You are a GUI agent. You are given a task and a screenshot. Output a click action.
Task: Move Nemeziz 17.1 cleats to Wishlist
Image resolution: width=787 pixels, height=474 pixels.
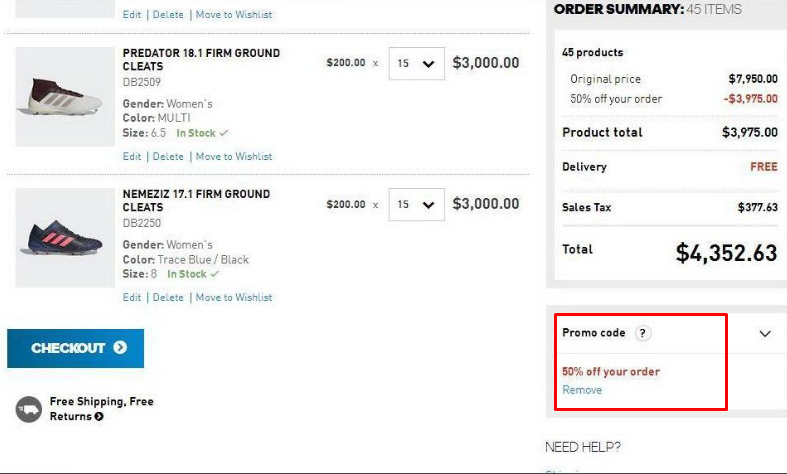point(234,298)
